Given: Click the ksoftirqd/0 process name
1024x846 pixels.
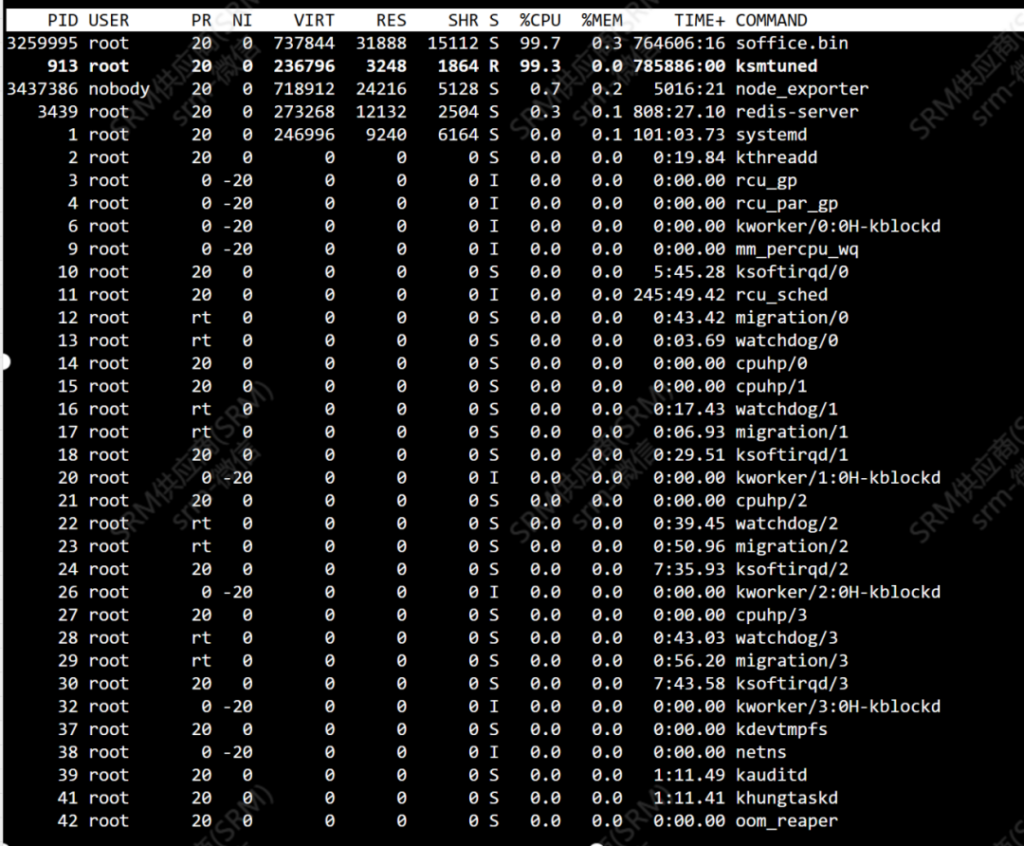Looking at the screenshot, I should coord(792,272).
